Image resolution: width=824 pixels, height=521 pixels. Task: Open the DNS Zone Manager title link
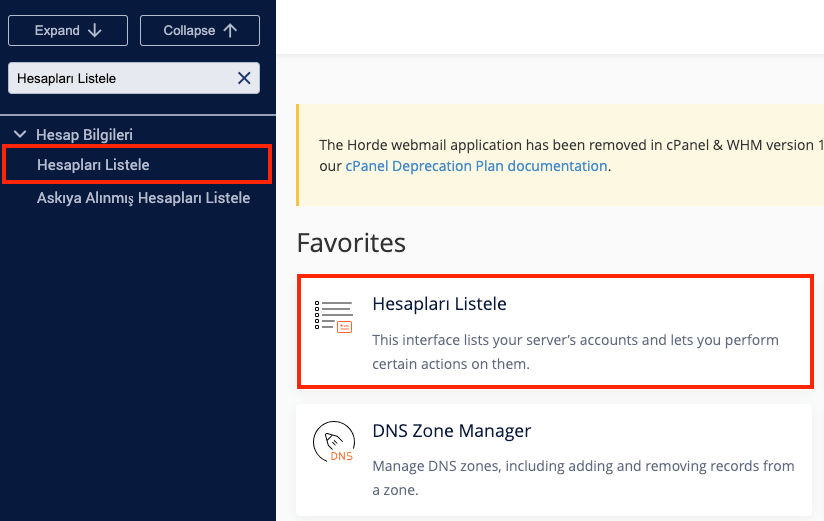(451, 431)
